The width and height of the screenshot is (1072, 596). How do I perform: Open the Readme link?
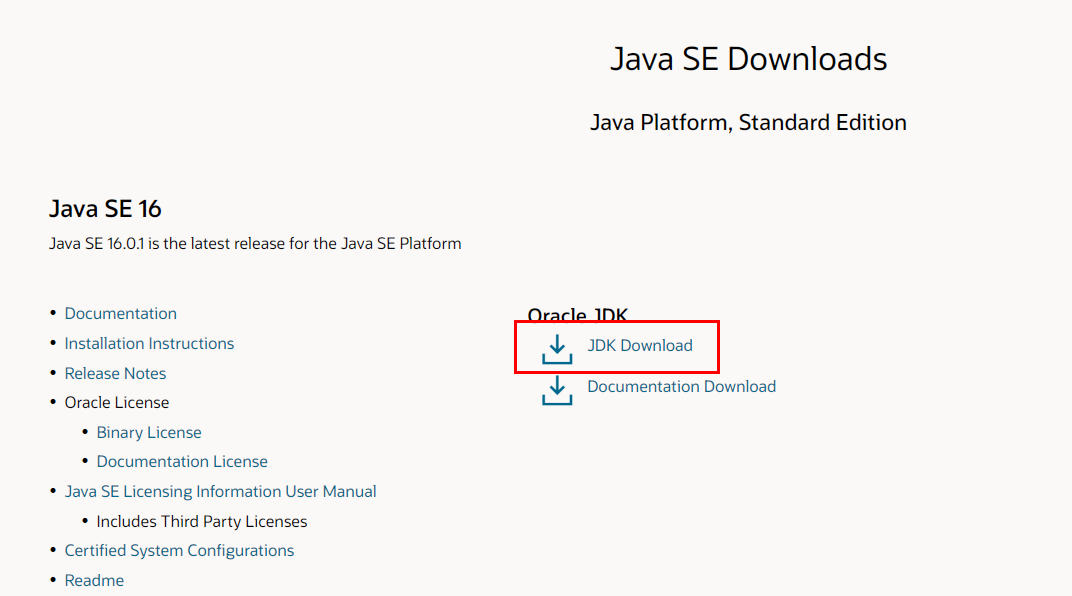point(94,581)
